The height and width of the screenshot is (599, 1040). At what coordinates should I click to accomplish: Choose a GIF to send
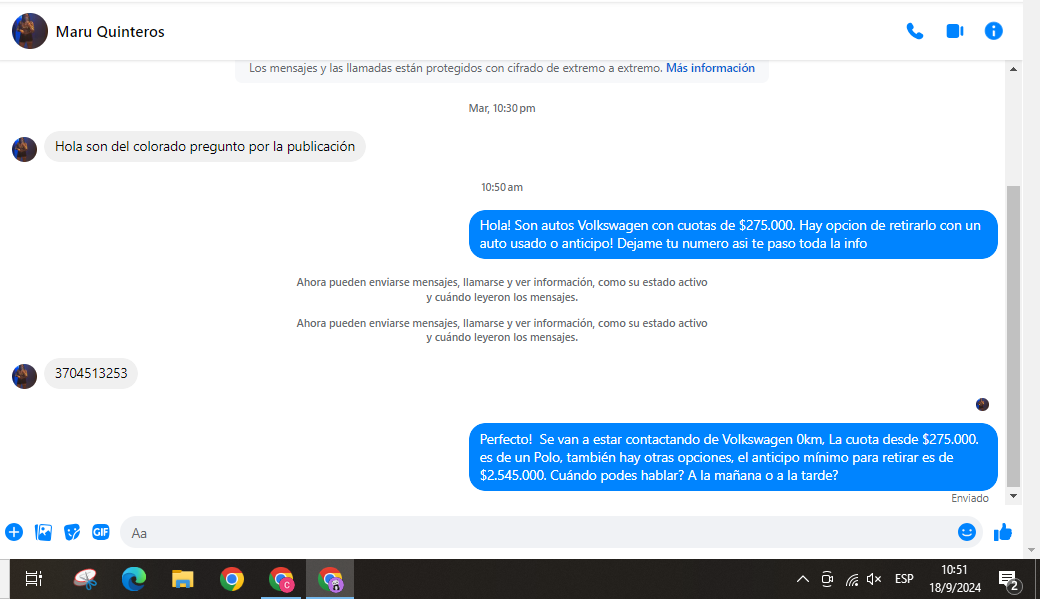[101, 532]
